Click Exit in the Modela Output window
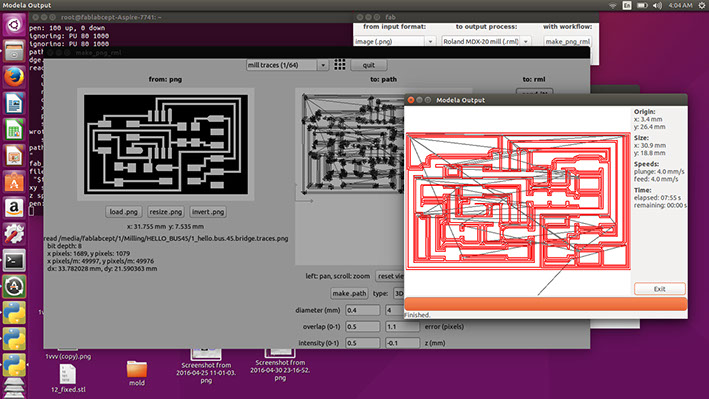This screenshot has width=709, height=399. [x=660, y=289]
